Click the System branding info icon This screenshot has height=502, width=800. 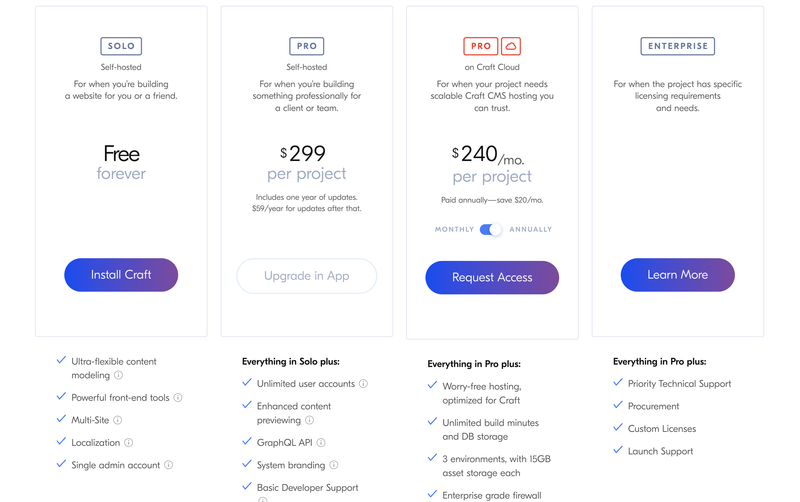coord(334,465)
